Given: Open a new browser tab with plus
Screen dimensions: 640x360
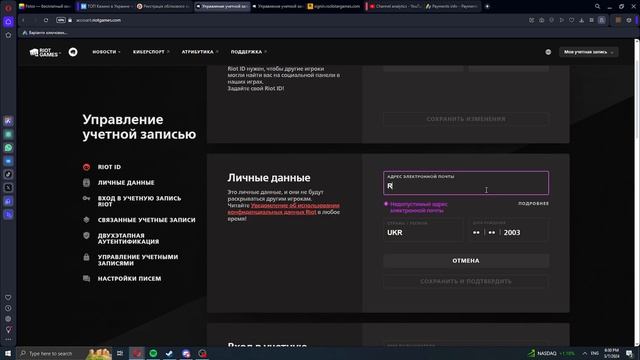Looking at the screenshot, I should 487,6.
